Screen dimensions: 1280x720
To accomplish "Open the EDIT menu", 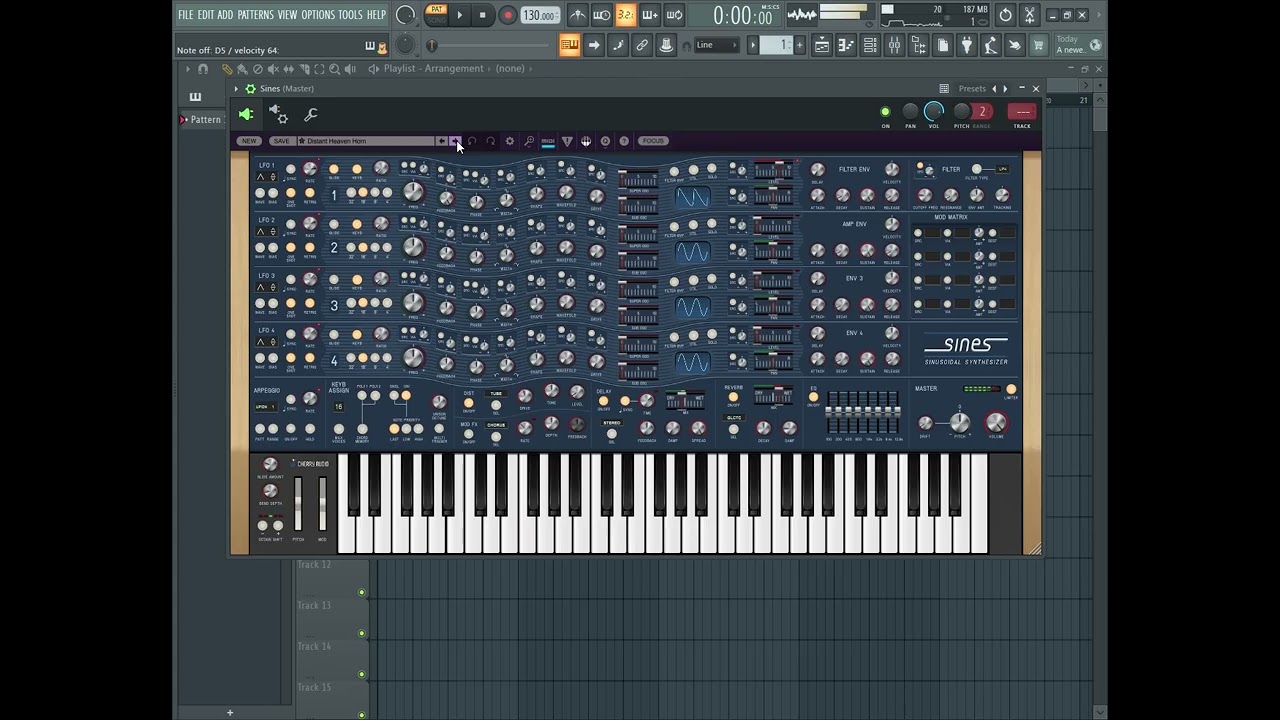I will 205,15.
